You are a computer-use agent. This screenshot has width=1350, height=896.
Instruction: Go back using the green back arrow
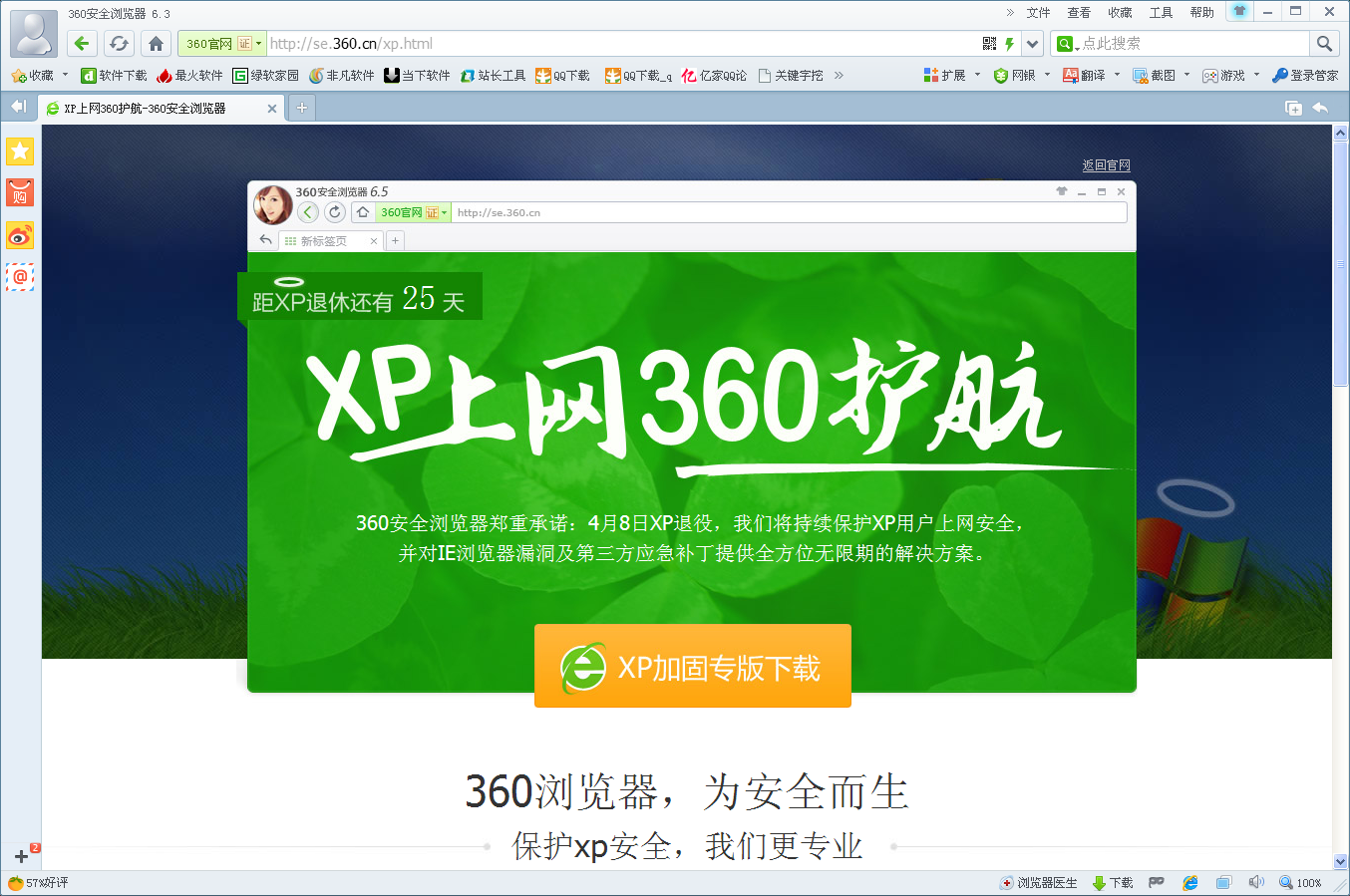click(82, 43)
